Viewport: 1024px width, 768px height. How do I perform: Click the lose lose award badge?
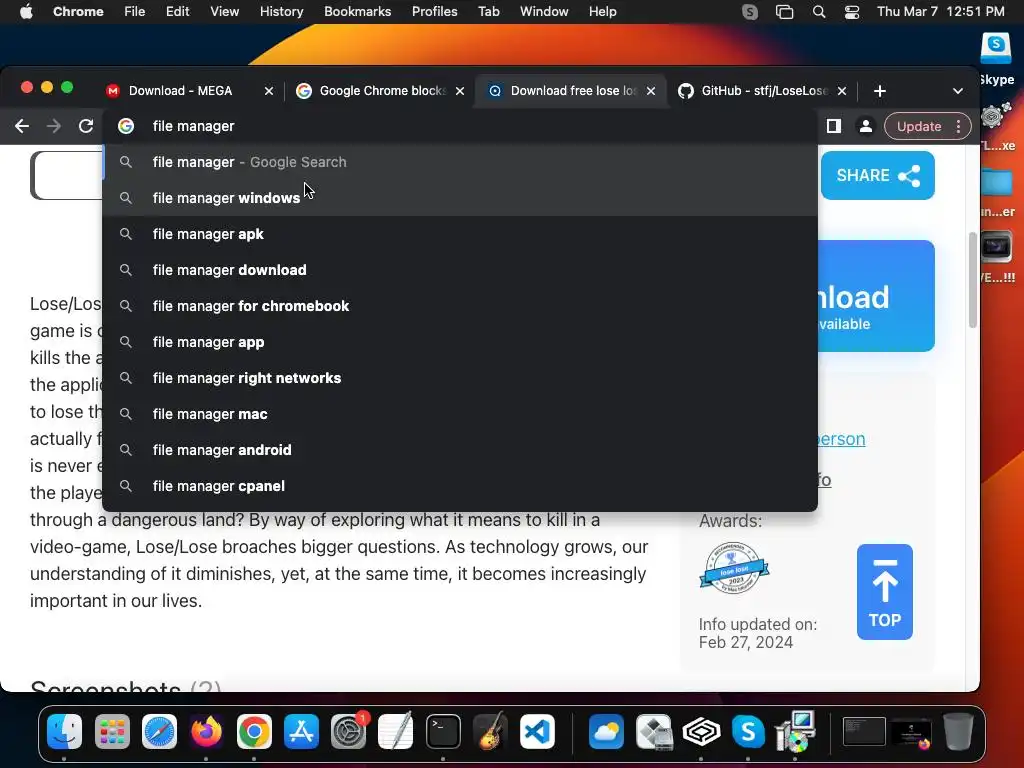point(733,568)
